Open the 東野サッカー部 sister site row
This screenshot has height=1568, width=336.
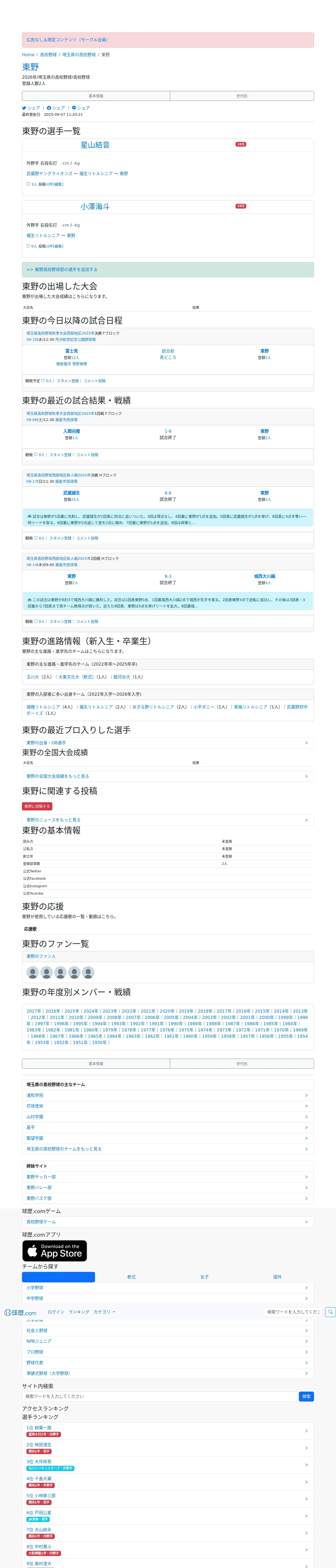pyautogui.click(x=168, y=1177)
